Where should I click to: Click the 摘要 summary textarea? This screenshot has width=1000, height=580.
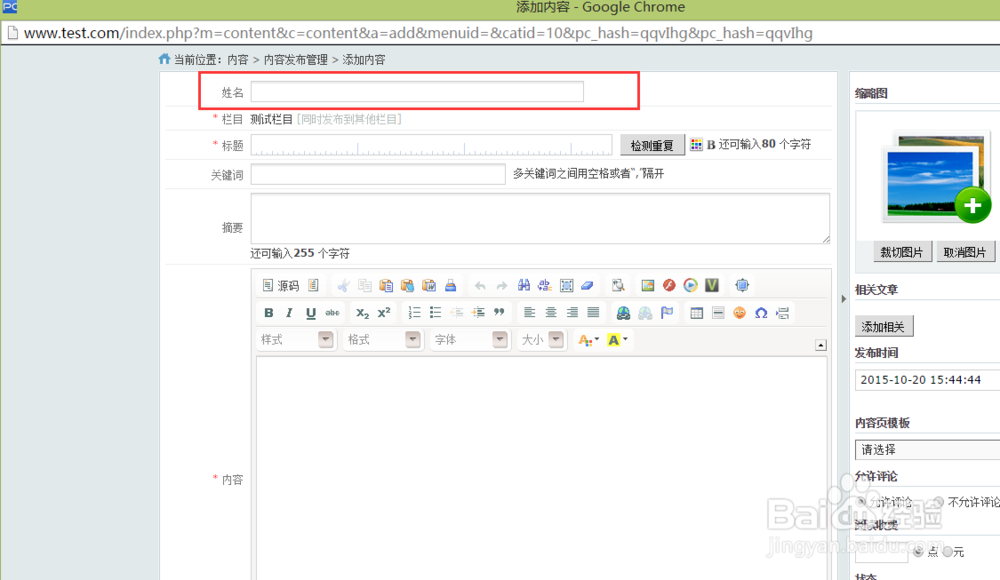point(540,218)
